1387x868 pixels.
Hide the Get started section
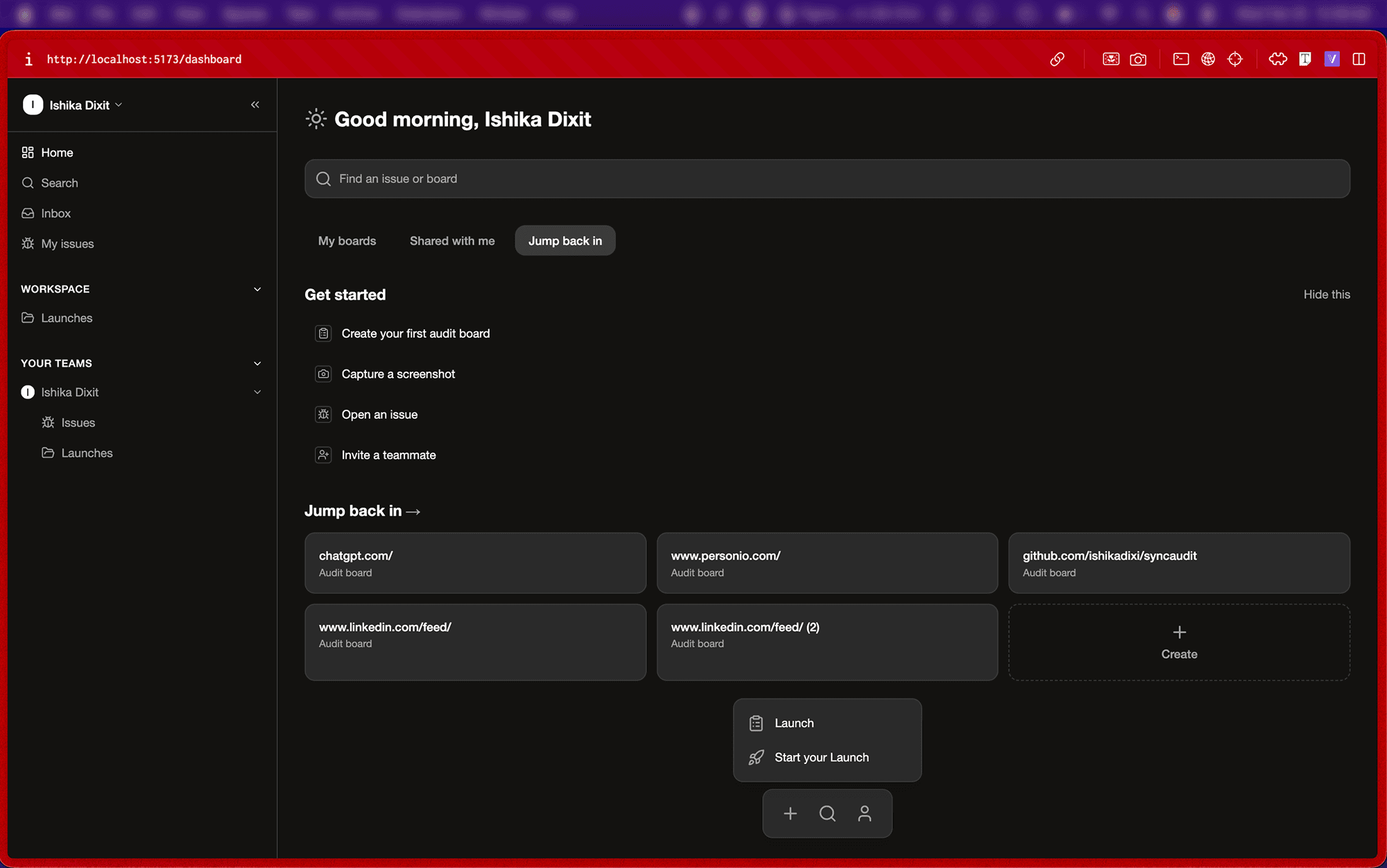(x=1326, y=295)
